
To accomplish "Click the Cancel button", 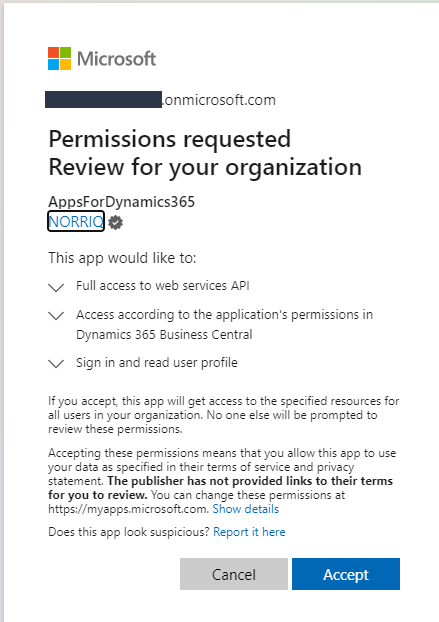I will click(234, 574).
